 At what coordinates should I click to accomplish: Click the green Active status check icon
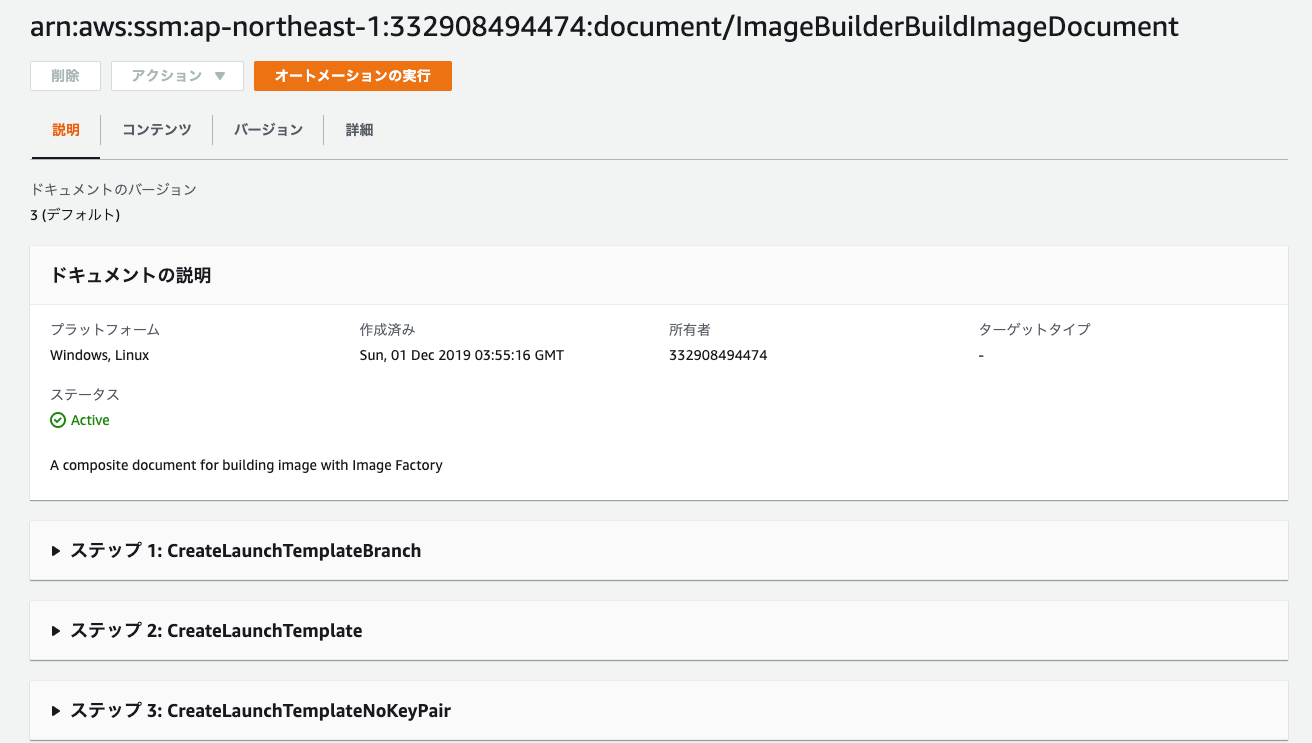(x=58, y=420)
